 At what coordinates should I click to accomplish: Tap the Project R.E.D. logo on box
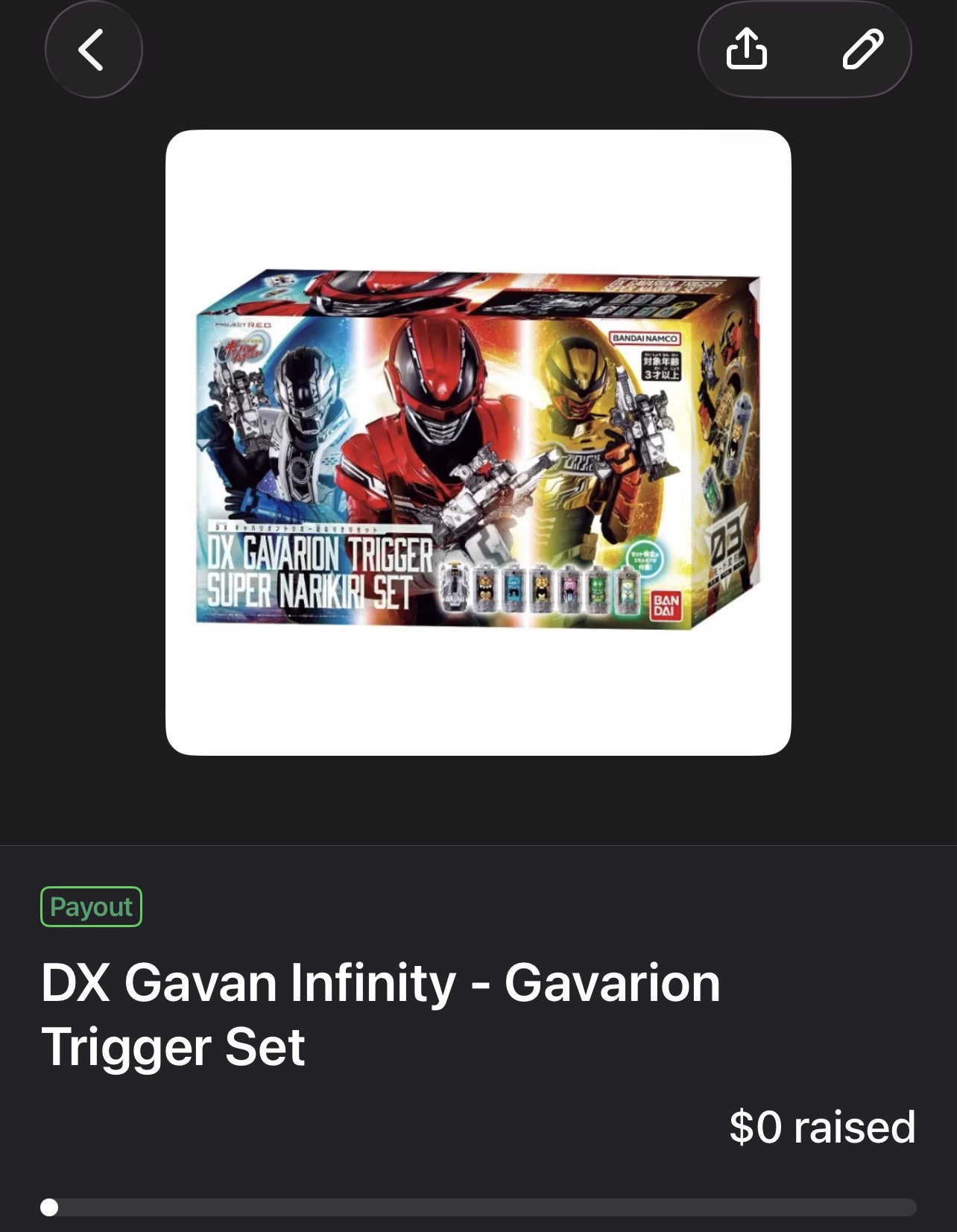[x=243, y=326]
